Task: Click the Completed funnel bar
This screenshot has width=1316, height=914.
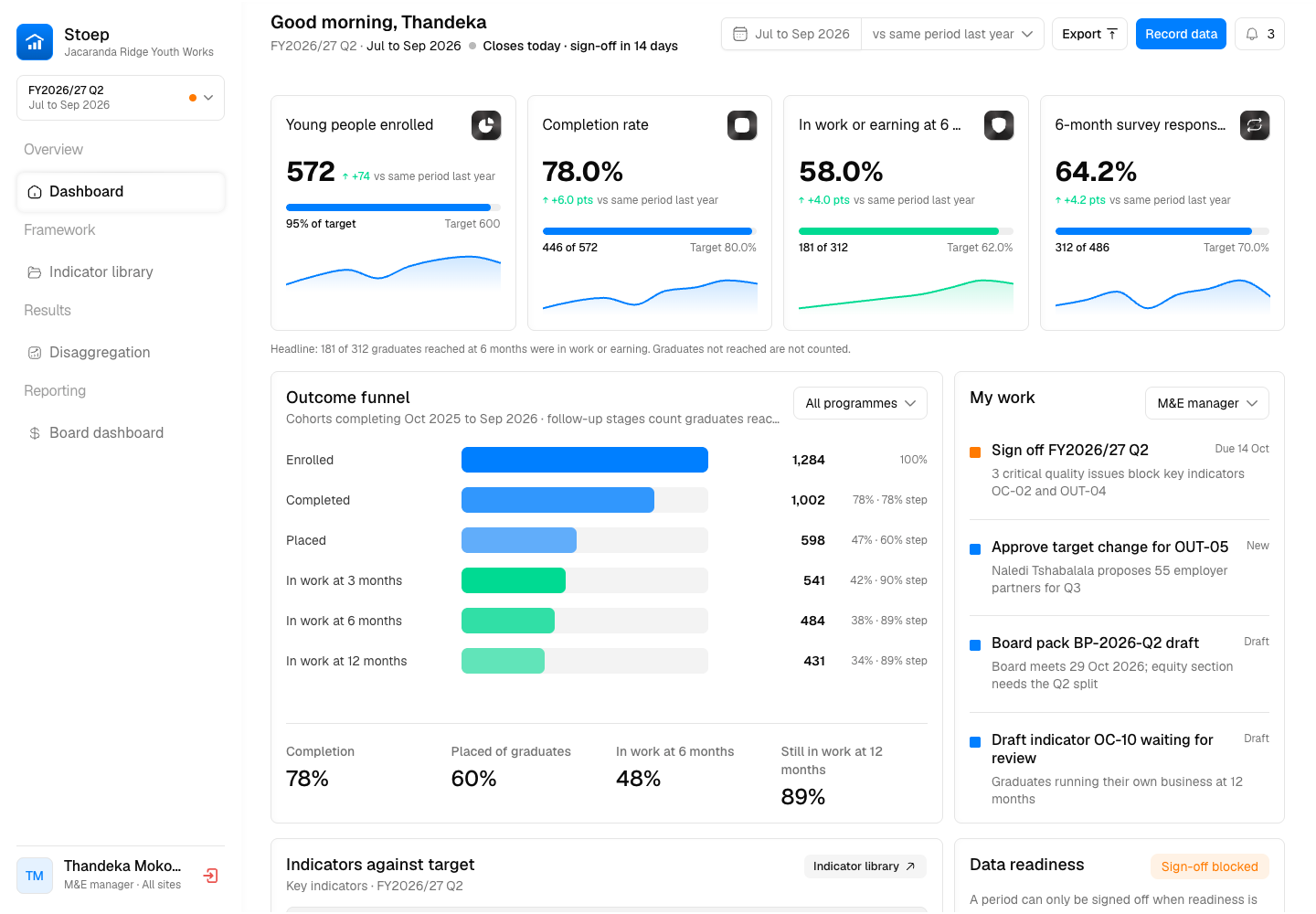Action: click(557, 500)
